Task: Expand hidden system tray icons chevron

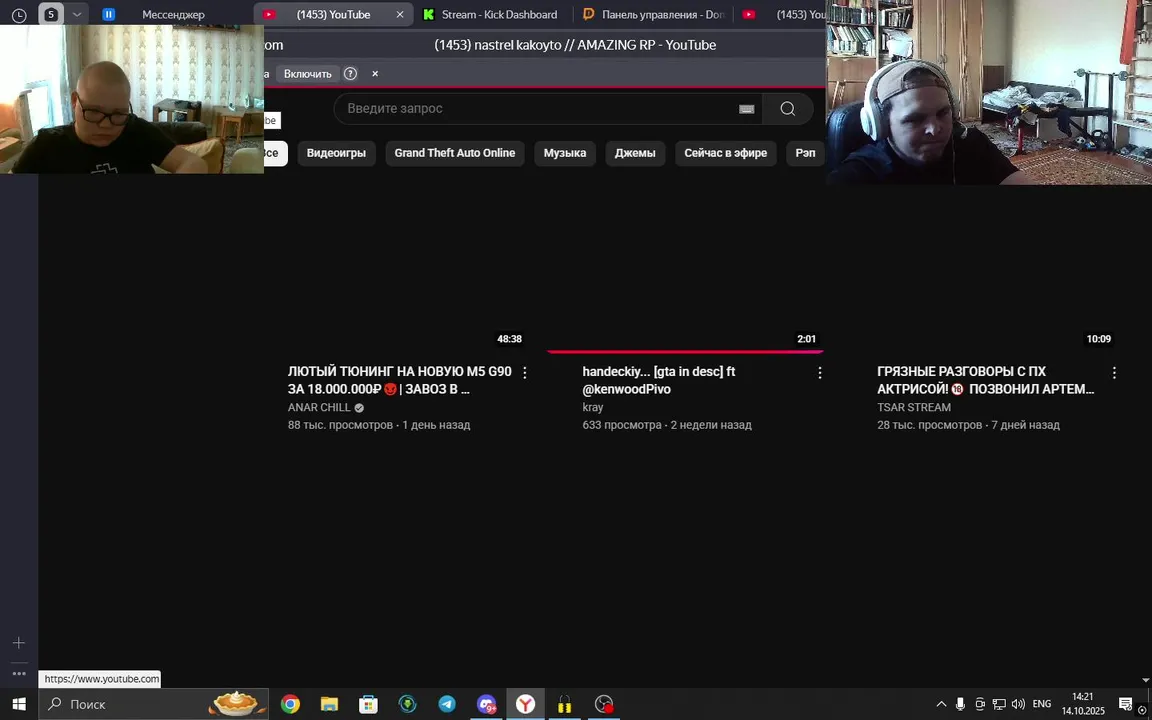Action: pyautogui.click(x=941, y=705)
